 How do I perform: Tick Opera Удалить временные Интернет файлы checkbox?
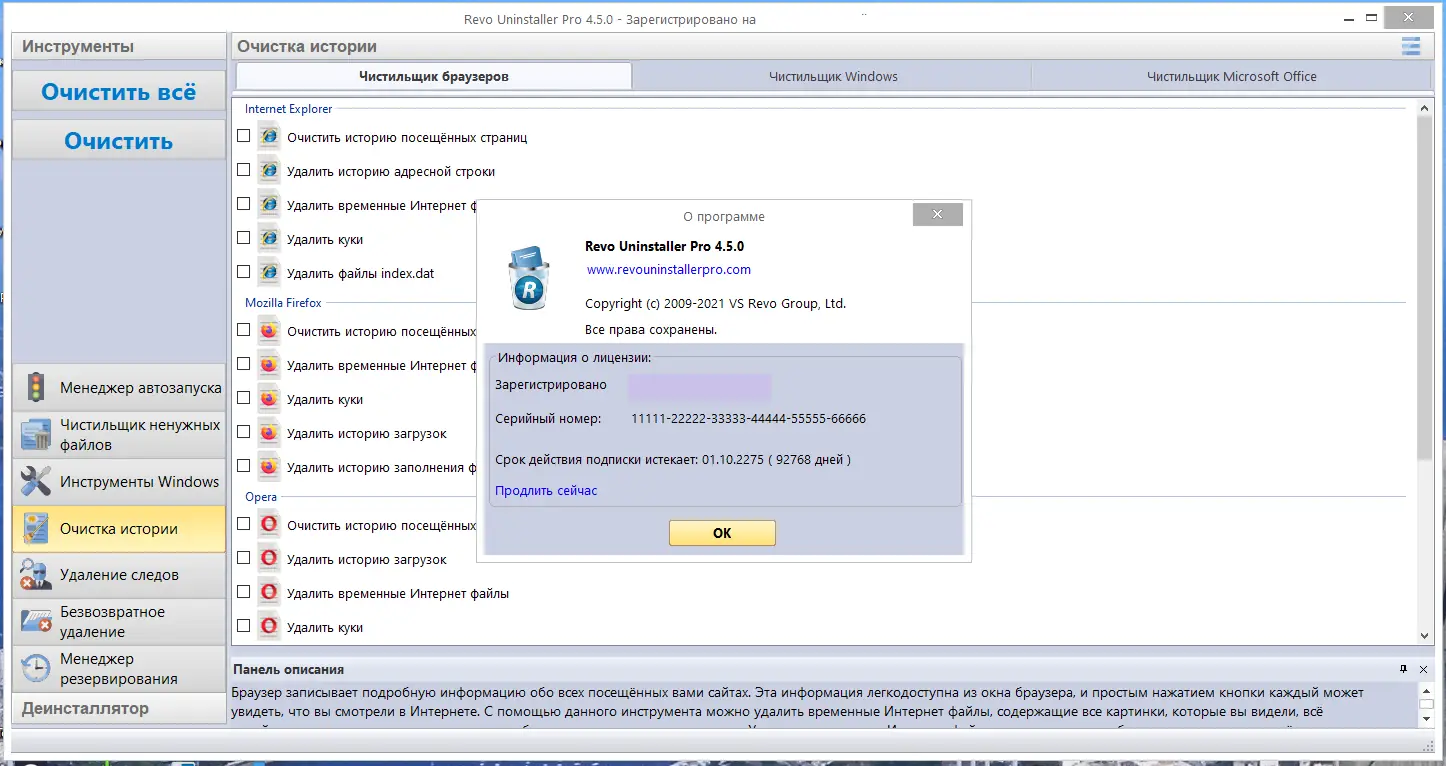coord(244,592)
